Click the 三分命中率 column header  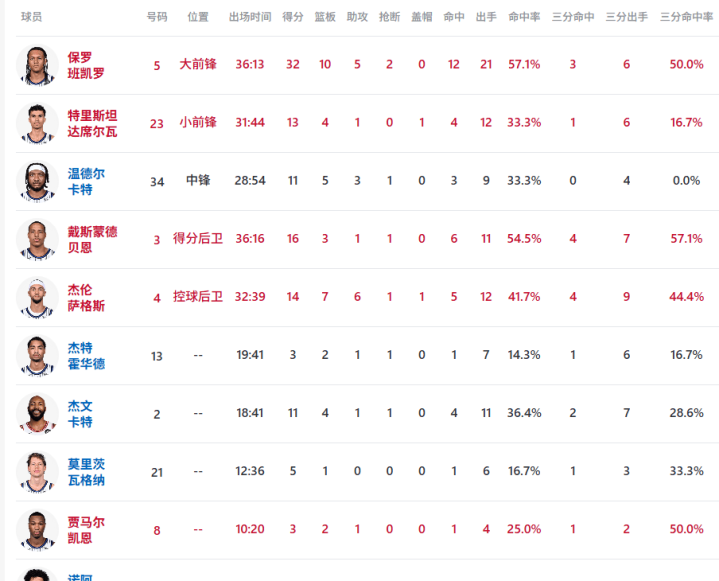pos(686,18)
